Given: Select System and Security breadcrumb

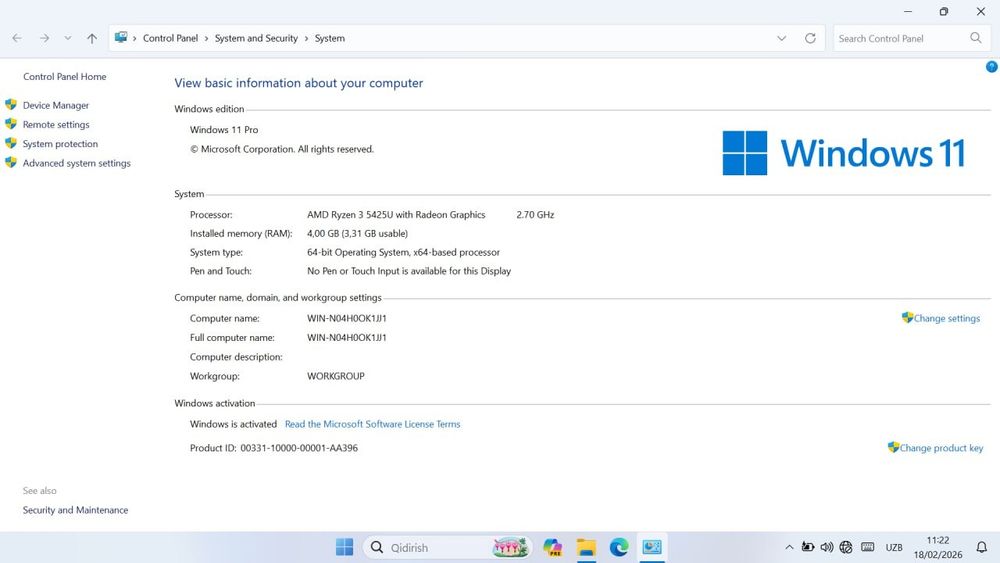Looking at the screenshot, I should point(256,38).
